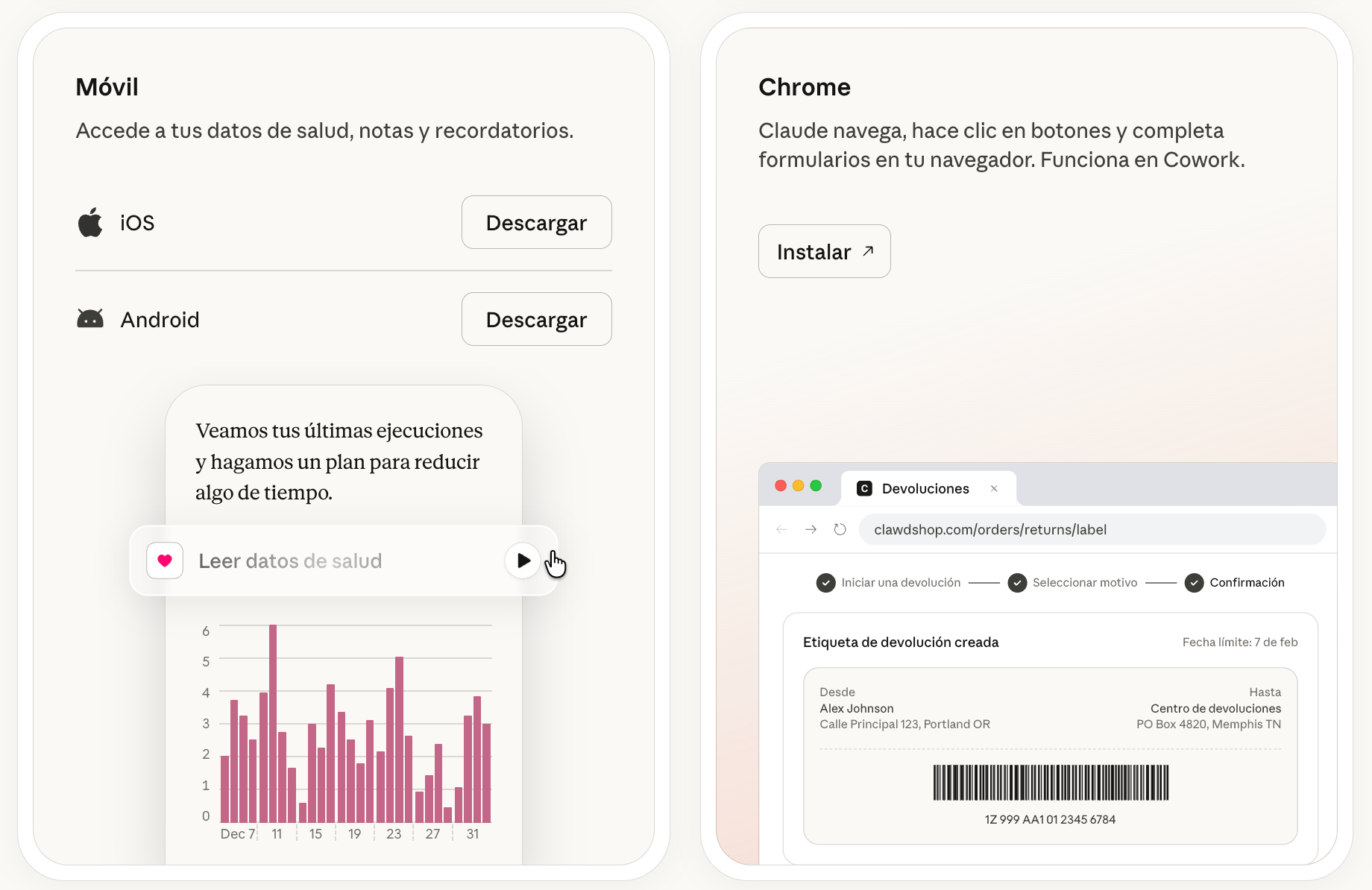Click the yellow window minimize dot
Viewport: 1372px width, 890px height.
tap(798, 486)
